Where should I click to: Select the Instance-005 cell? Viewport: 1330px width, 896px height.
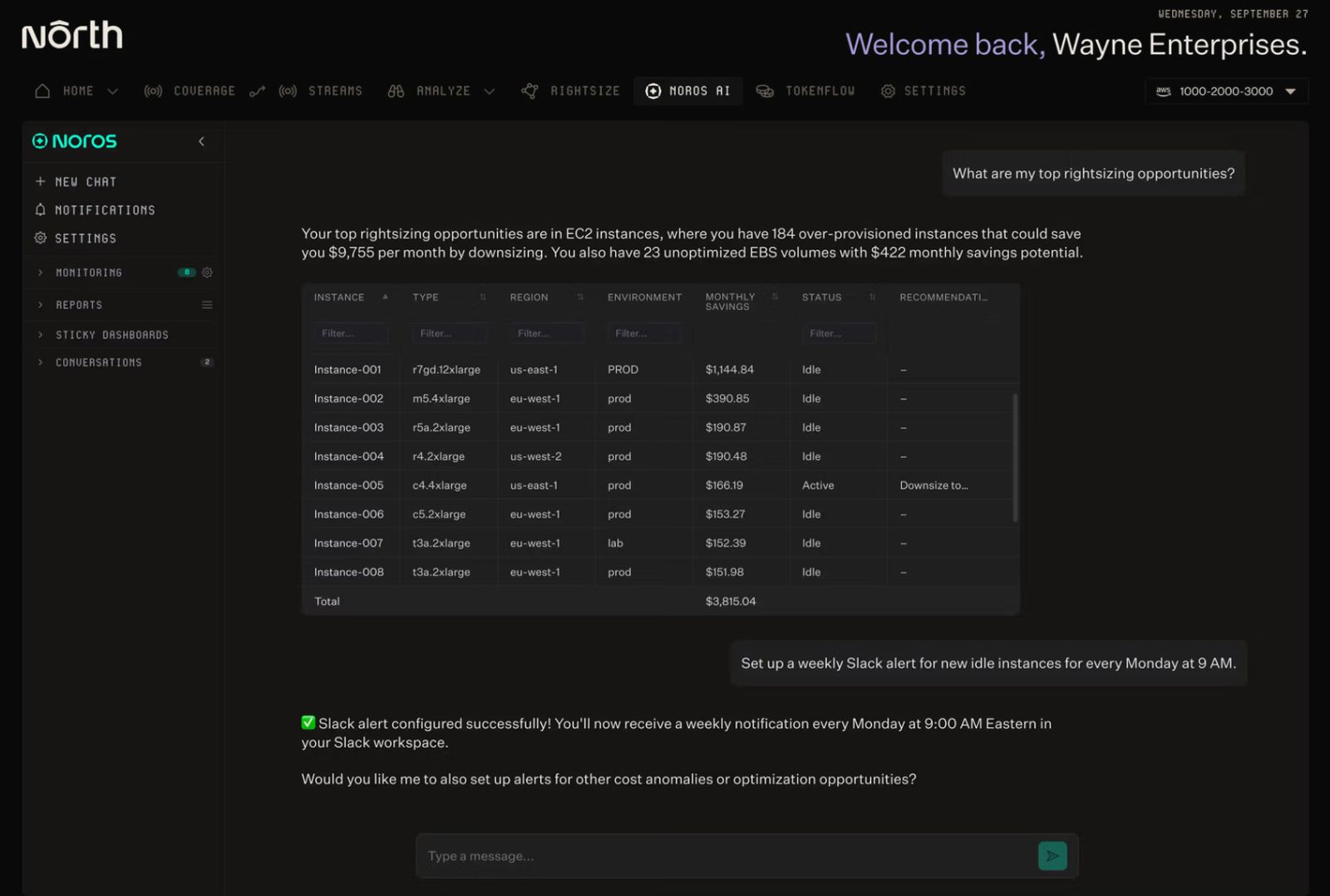tap(348, 485)
